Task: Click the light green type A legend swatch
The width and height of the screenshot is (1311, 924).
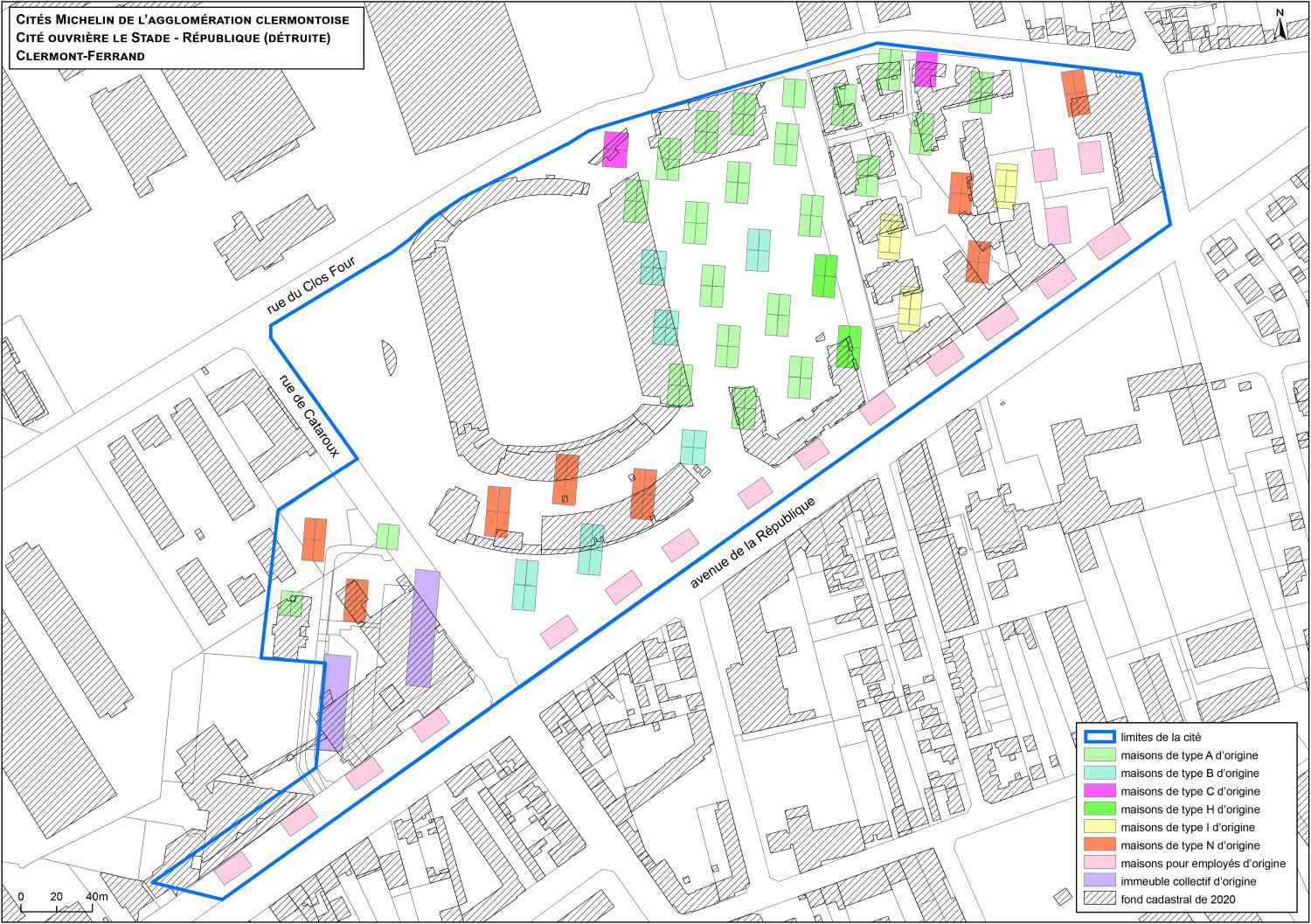Action: [1098, 755]
